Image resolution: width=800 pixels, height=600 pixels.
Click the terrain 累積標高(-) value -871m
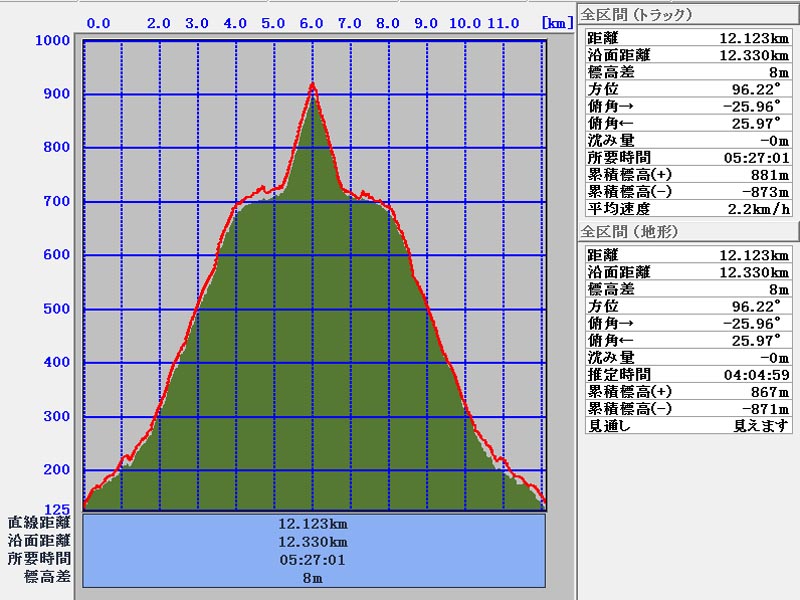(765, 409)
